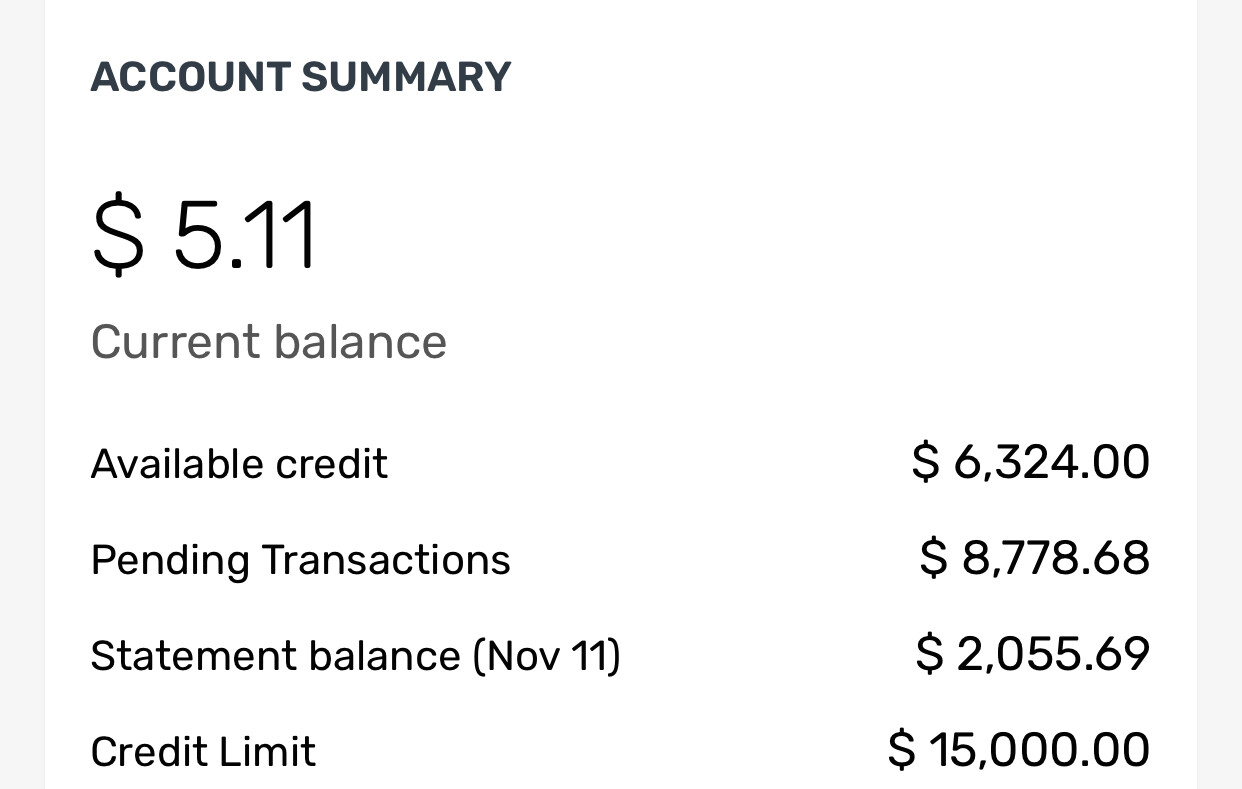Screen dimensions: 1242x789
Task: Click the dollar sign beside 15,000.00
Action: (901, 750)
